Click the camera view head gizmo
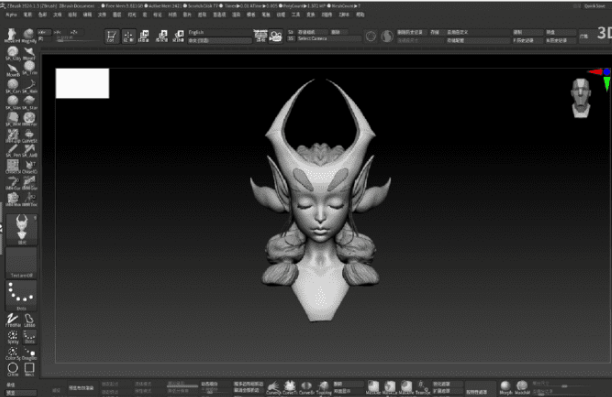612x397 pixels. (580, 98)
